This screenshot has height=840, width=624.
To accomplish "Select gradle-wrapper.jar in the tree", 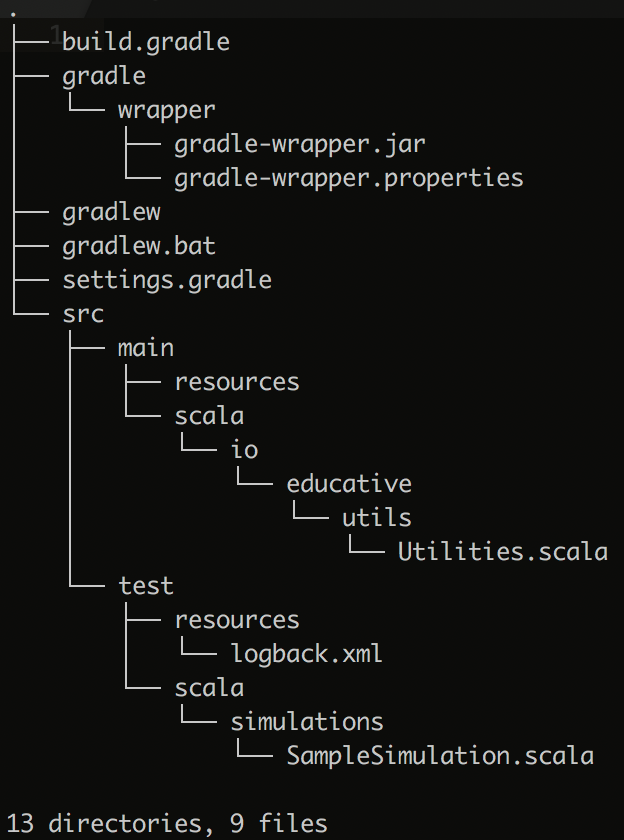I will [x=299, y=145].
